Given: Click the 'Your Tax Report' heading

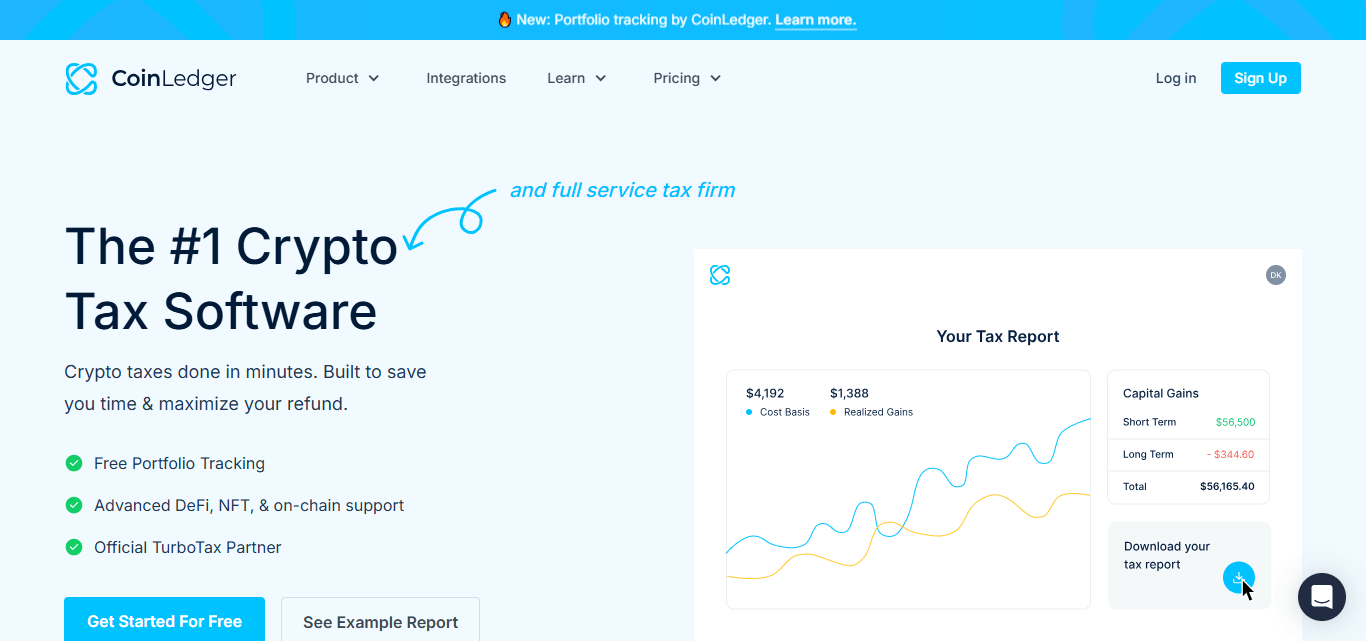Looking at the screenshot, I should coord(998,336).
